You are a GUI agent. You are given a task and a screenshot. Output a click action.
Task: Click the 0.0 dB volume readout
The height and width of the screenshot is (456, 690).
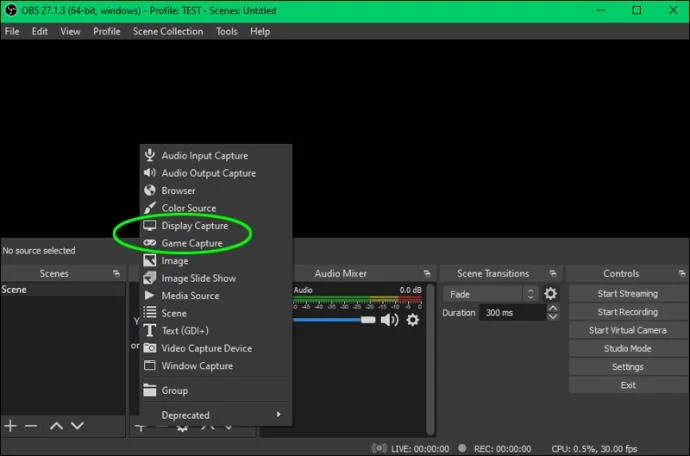pos(411,290)
